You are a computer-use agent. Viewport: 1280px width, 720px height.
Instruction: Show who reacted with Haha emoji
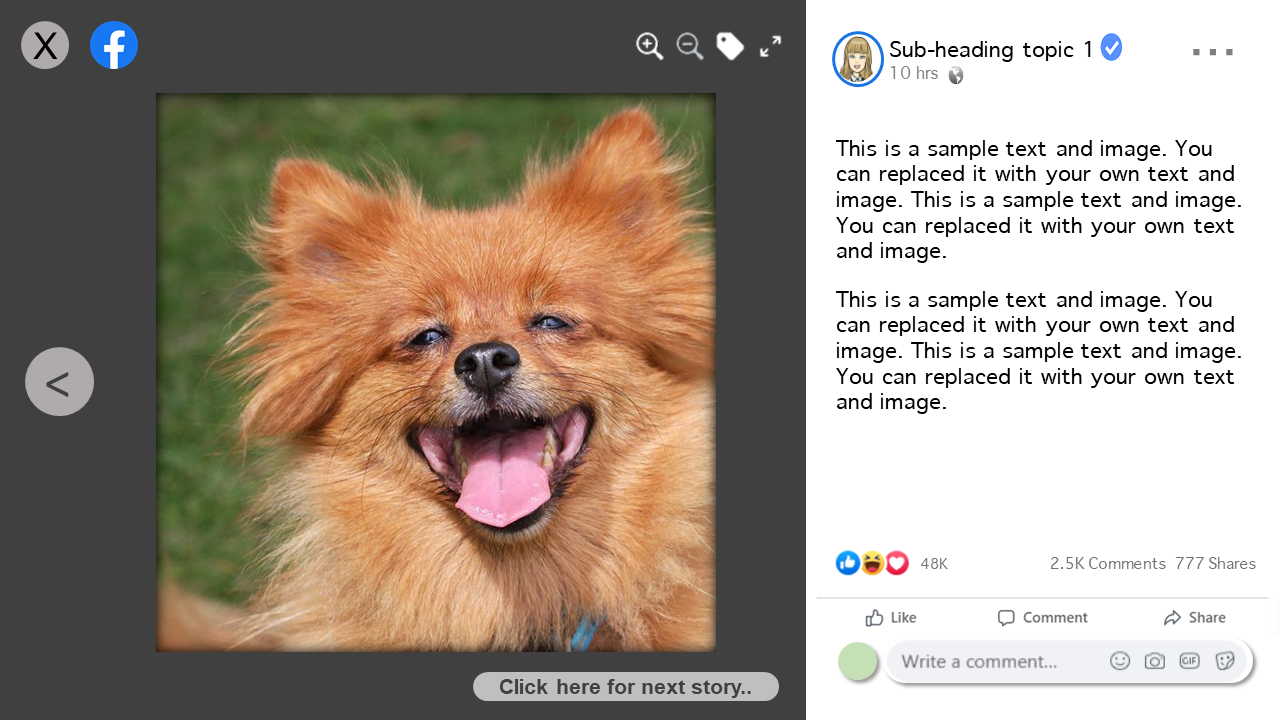pos(872,563)
